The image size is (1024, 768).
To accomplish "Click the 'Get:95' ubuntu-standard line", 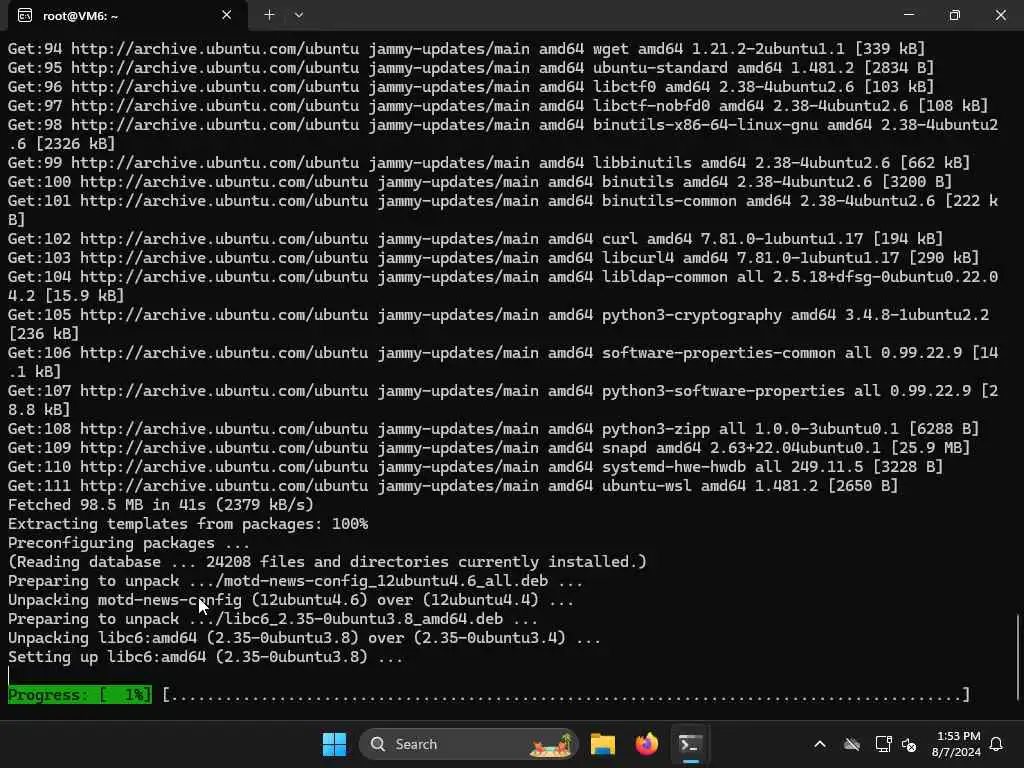I will (x=471, y=68).
